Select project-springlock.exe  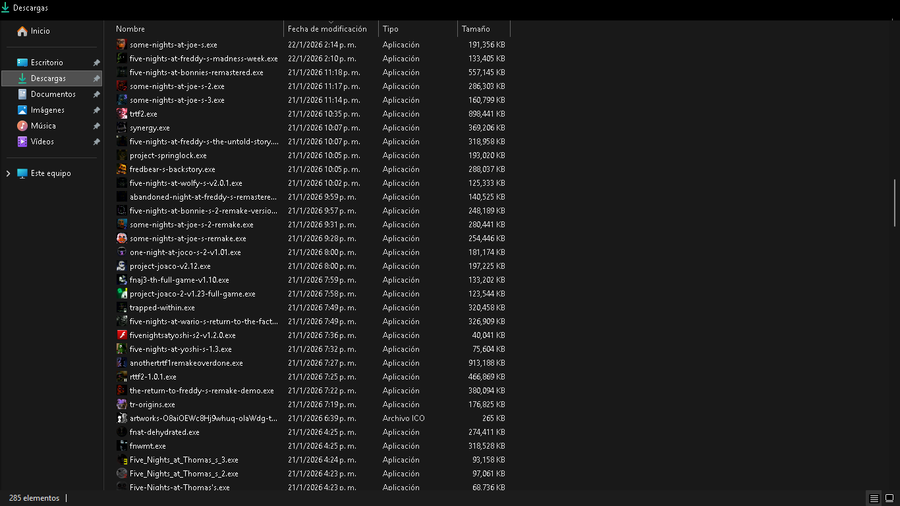coord(168,155)
